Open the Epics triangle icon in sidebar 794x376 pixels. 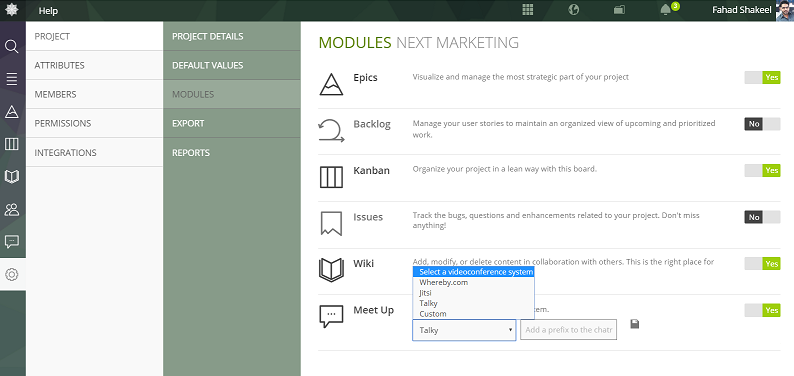[x=12, y=112]
